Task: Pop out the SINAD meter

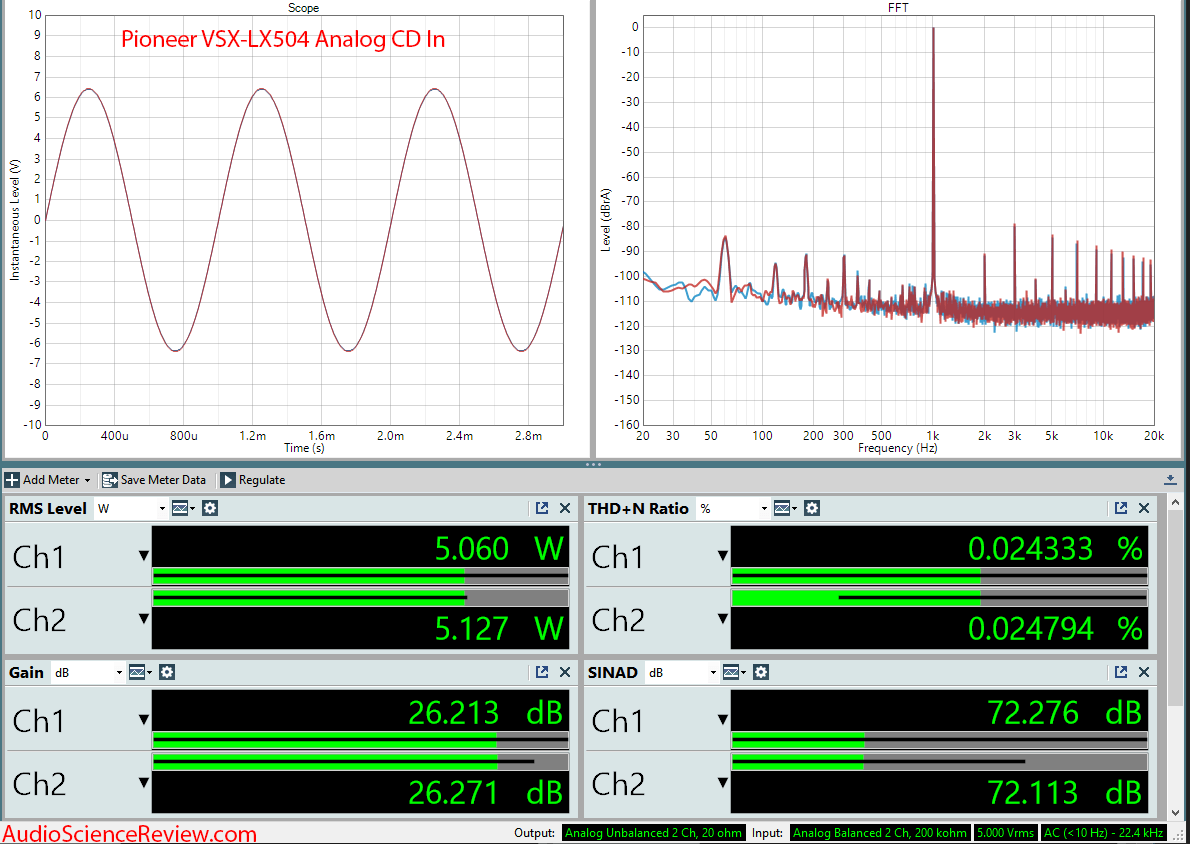Action: (x=1121, y=672)
